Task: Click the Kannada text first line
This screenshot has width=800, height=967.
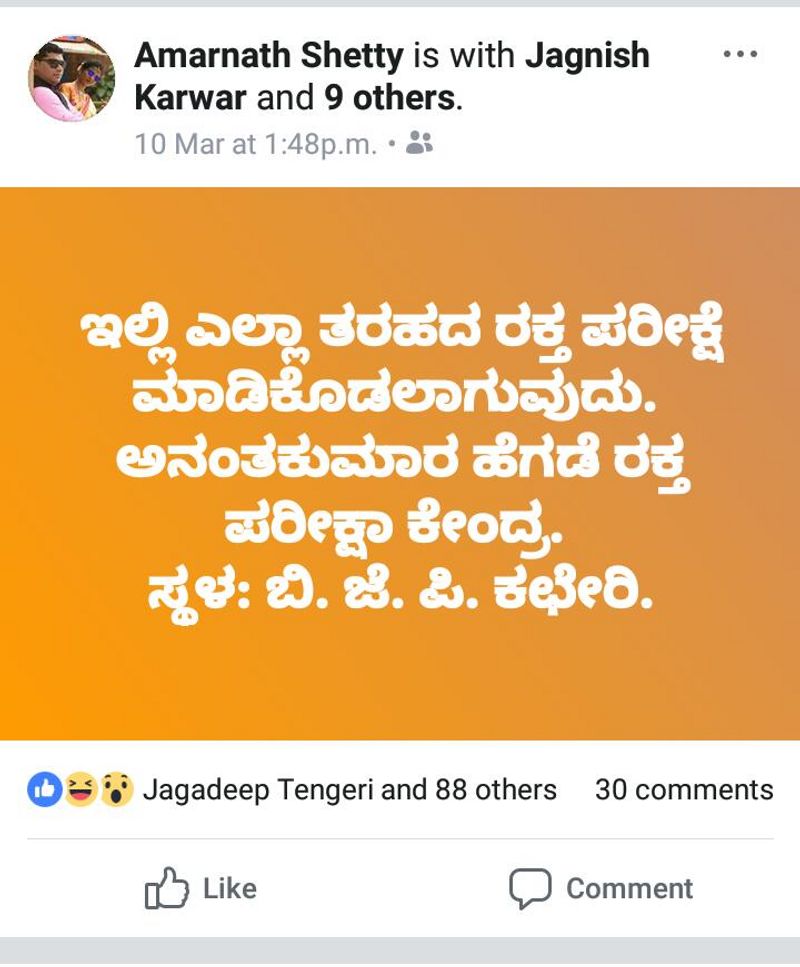Action: (x=402, y=333)
